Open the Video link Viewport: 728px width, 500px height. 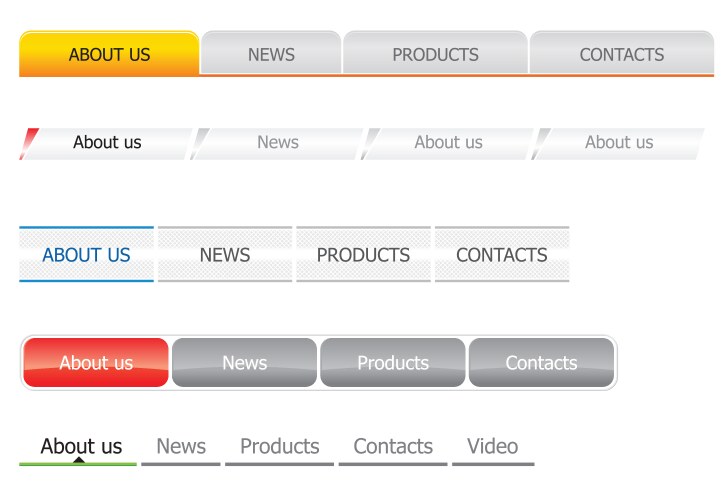coord(493,447)
